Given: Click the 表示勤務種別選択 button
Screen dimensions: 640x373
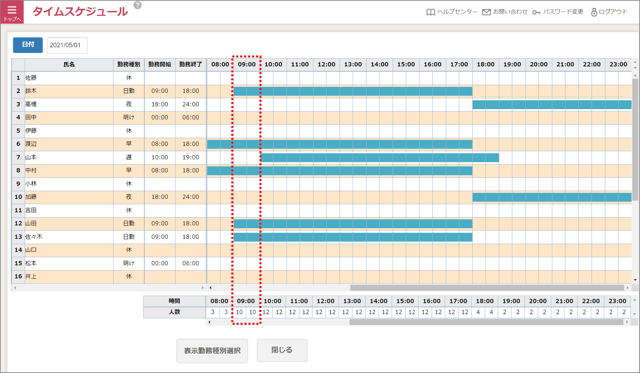Looking at the screenshot, I should tap(212, 351).
